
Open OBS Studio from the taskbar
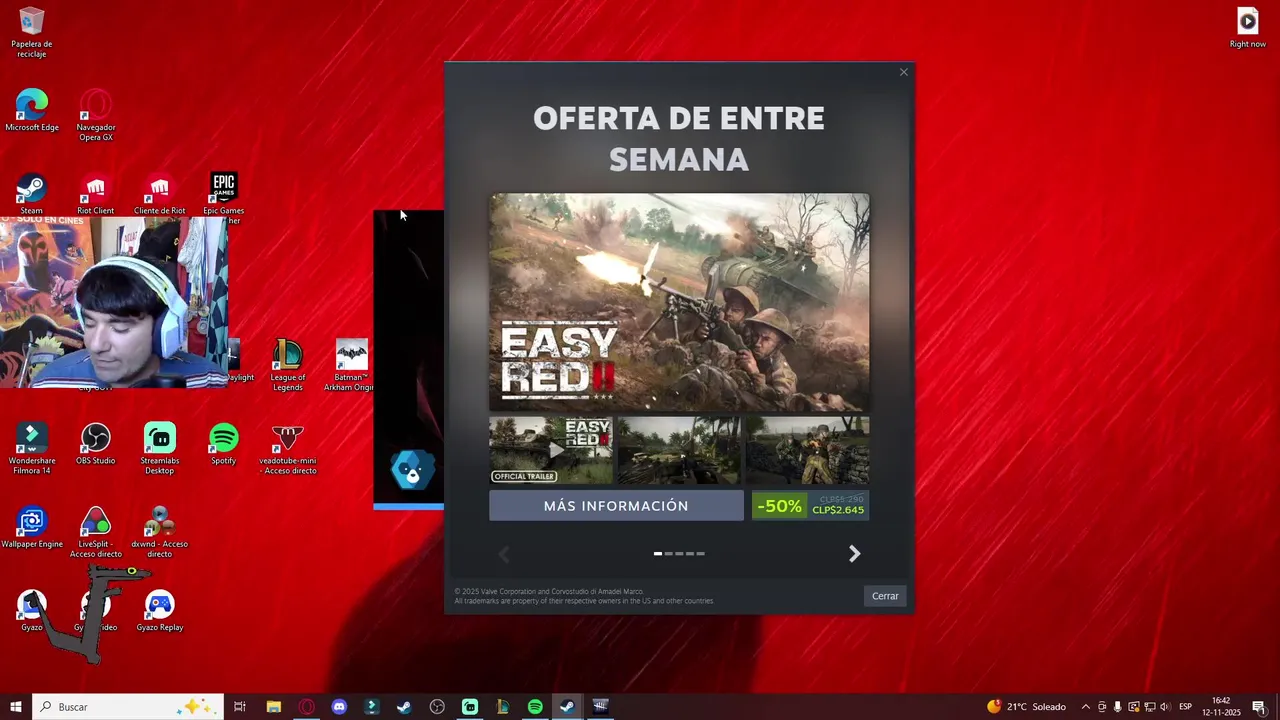[437, 707]
